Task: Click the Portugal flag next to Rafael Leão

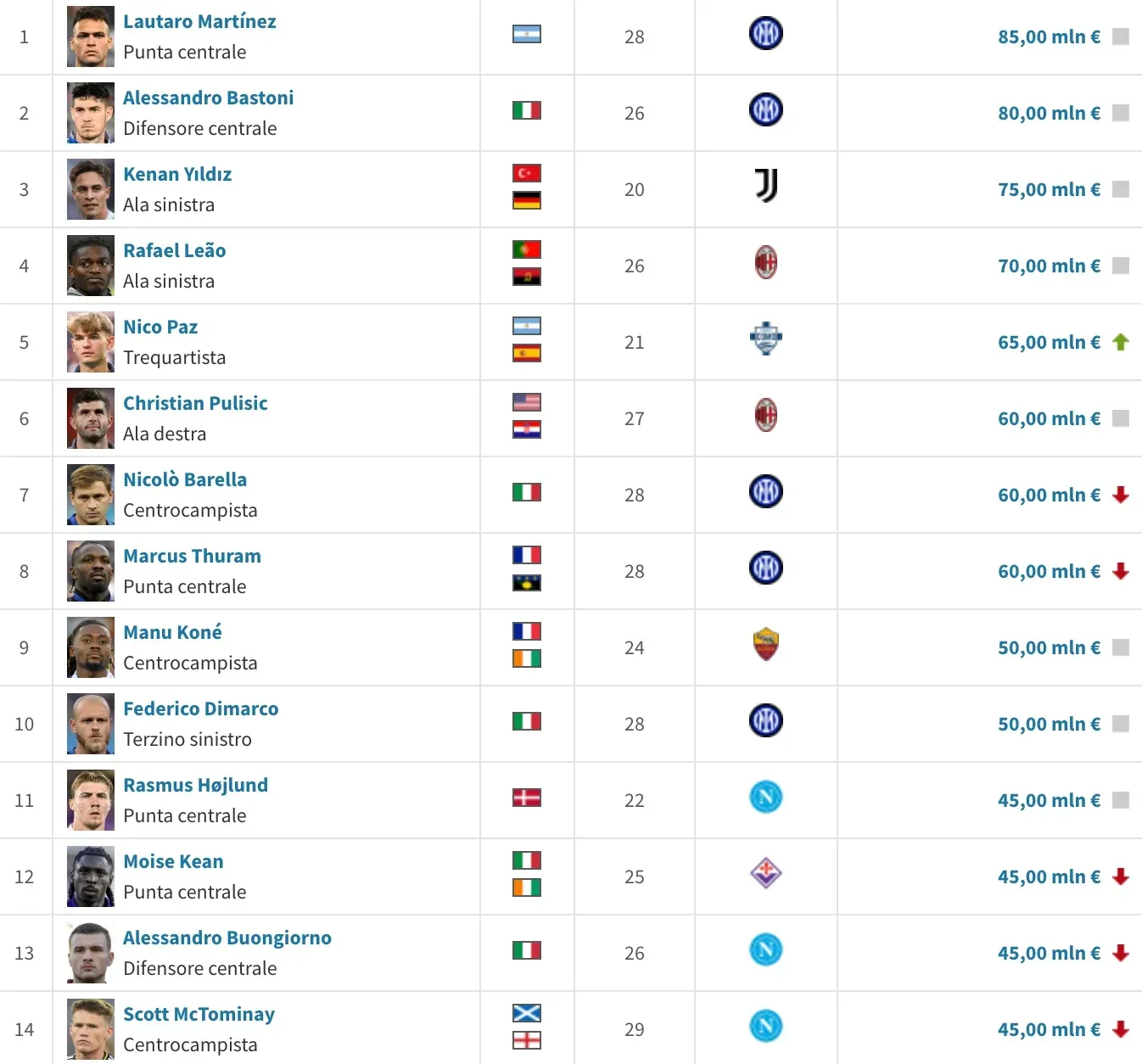Action: 527,249
